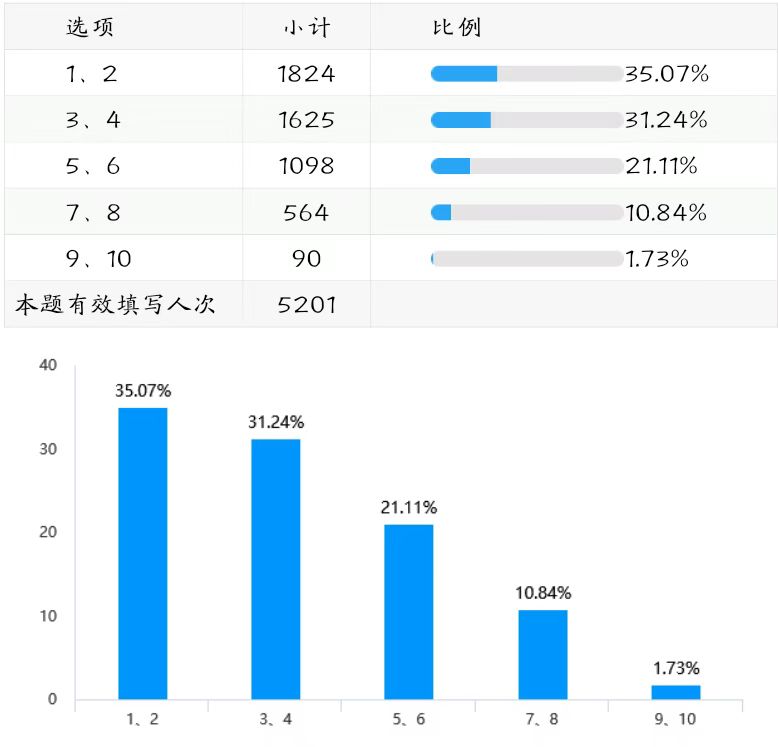Screen dimensions: 778x747
Task: Click the 1.73% label above the chart bar
Action: pos(676,668)
